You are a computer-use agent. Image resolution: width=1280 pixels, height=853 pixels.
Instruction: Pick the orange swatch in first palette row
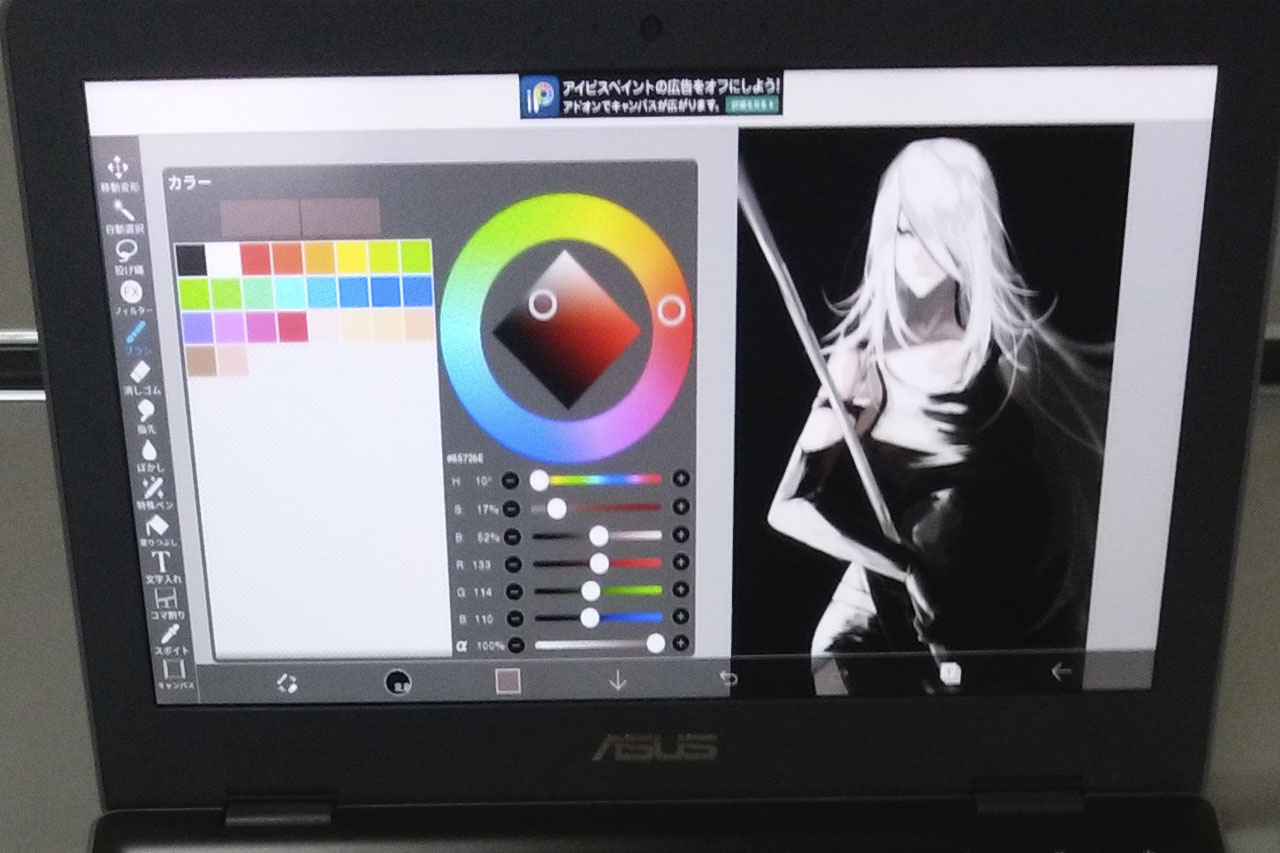[287, 259]
